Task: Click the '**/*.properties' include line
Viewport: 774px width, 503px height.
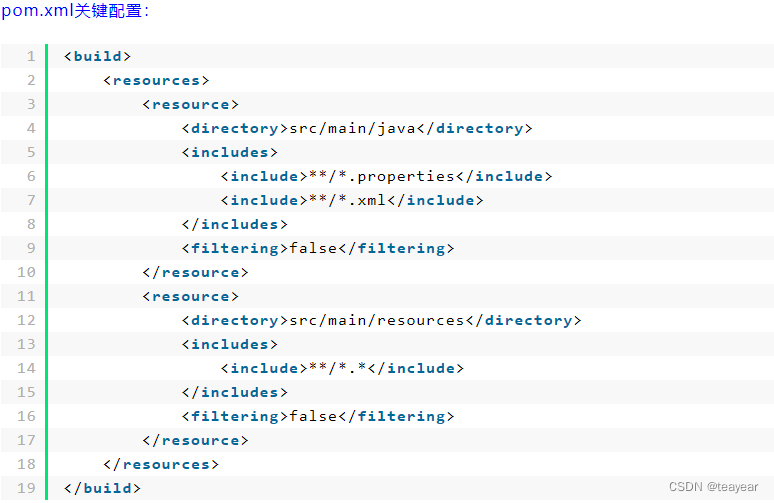Action: 386,176
